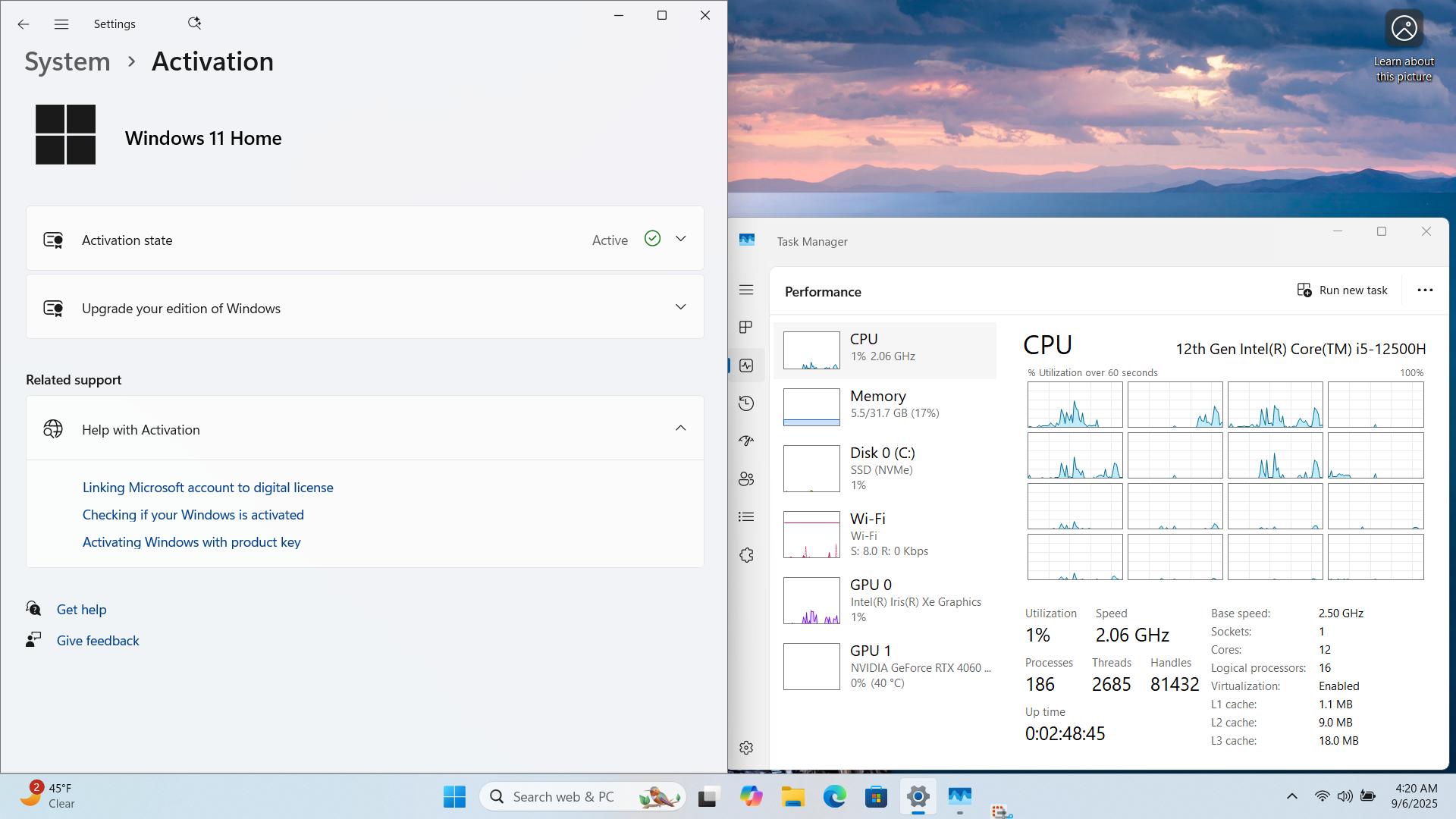
Task: Open the clock and date showing 4:20 AM
Action: click(x=1415, y=796)
